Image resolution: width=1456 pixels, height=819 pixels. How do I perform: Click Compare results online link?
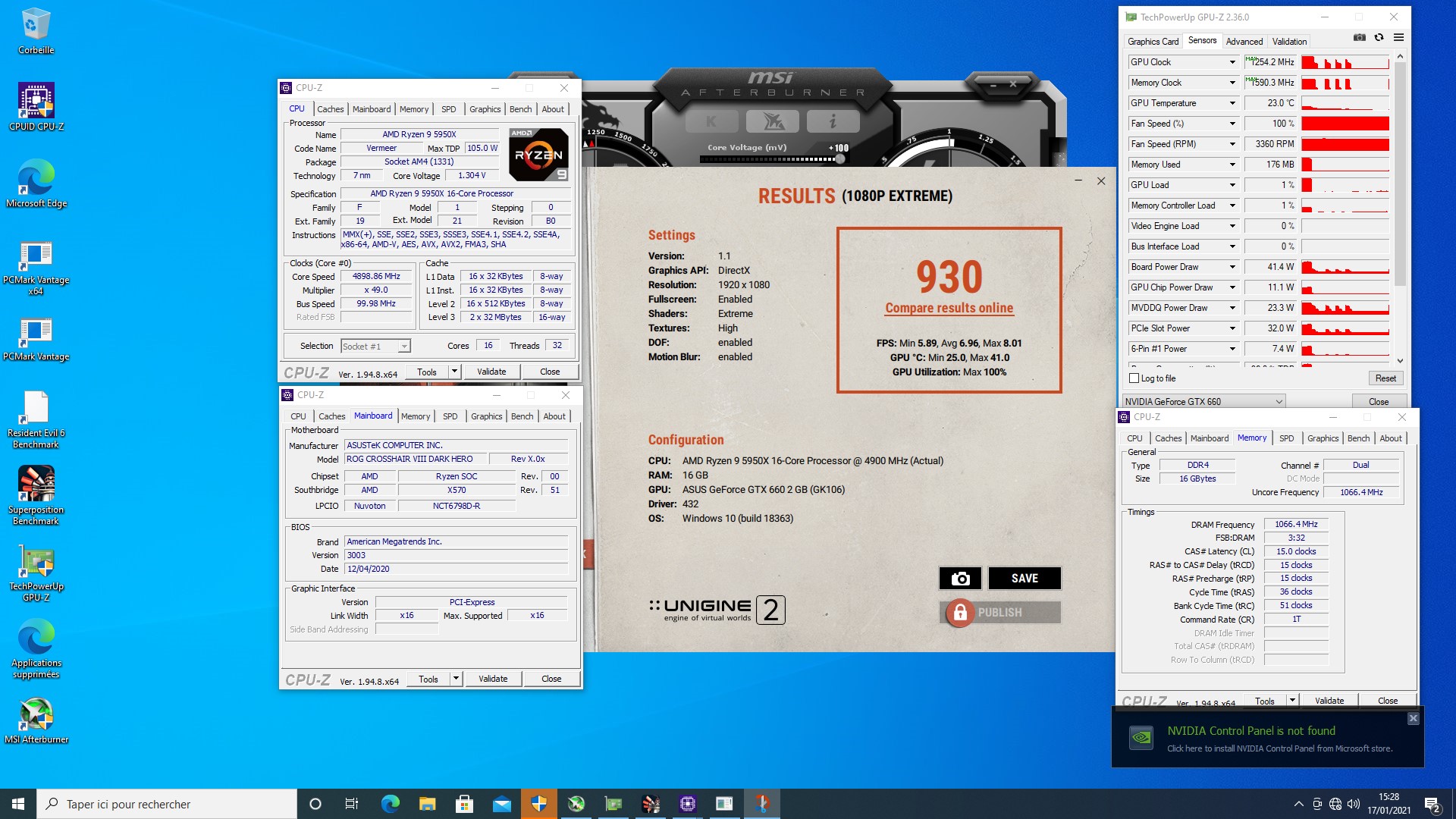pos(949,308)
